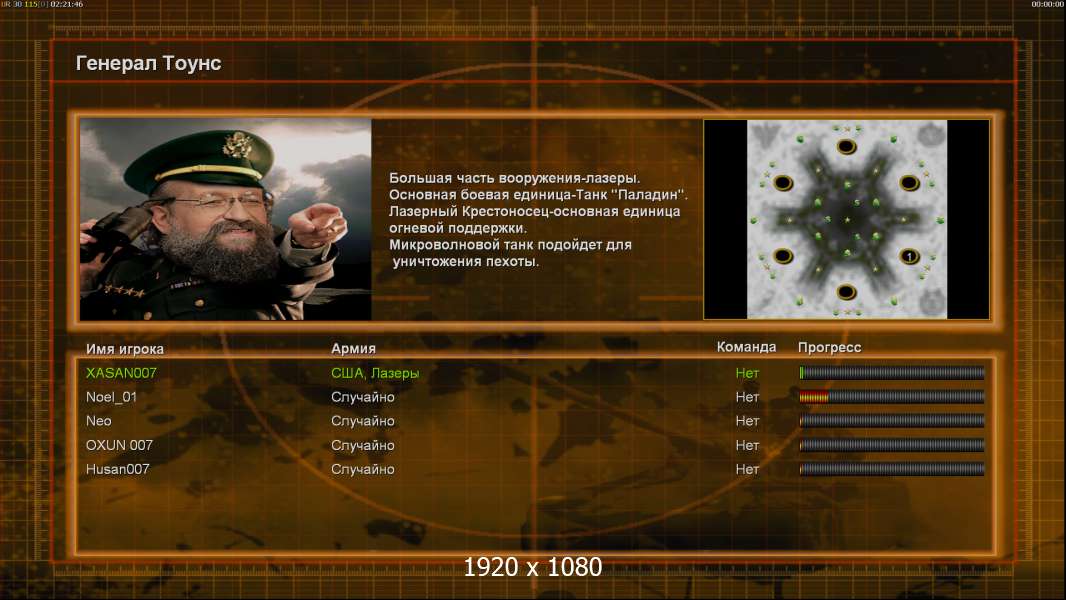Click team 'Нет' in Neo row
Screen dimensions: 1066x600
(x=747, y=421)
